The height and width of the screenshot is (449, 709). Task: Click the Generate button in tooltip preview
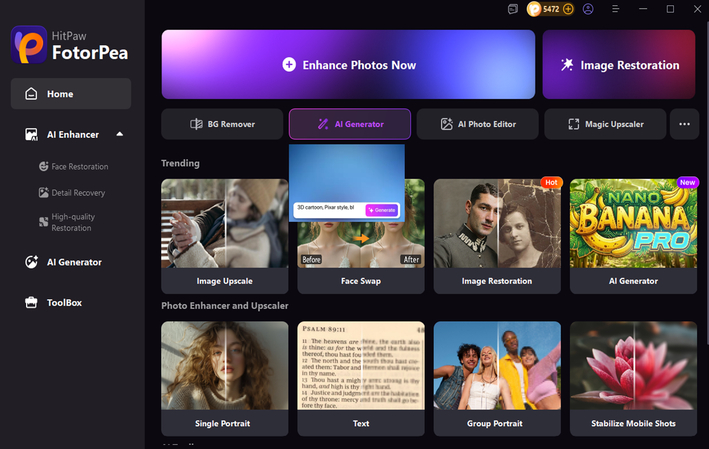pyautogui.click(x=382, y=210)
